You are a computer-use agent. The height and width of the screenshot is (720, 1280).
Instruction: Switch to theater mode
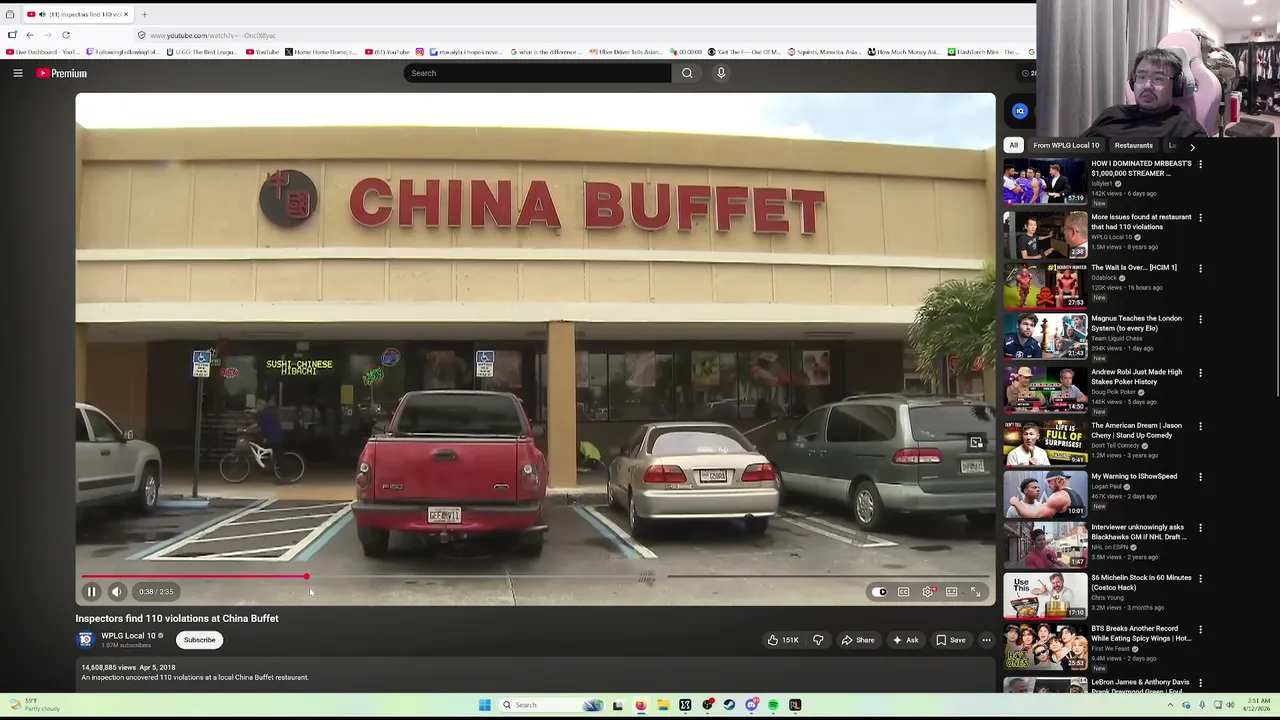[952, 592]
